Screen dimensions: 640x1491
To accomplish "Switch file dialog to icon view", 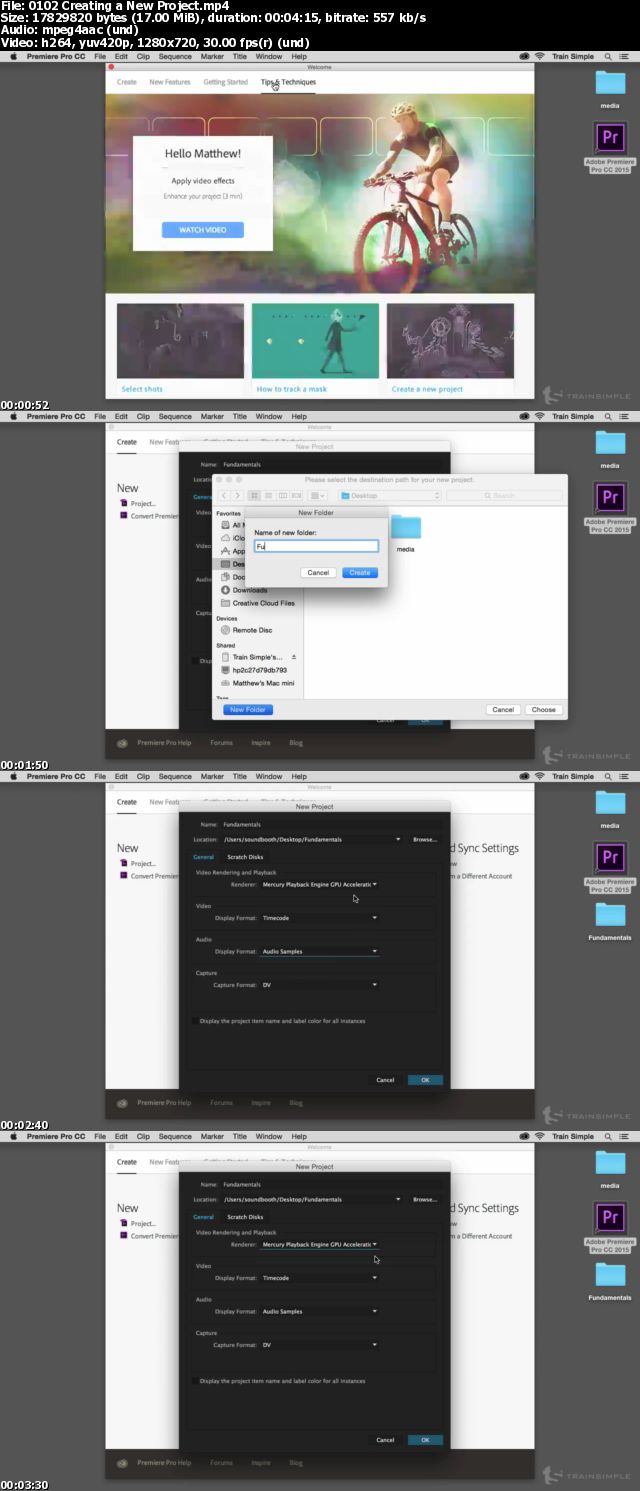I will click(255, 495).
